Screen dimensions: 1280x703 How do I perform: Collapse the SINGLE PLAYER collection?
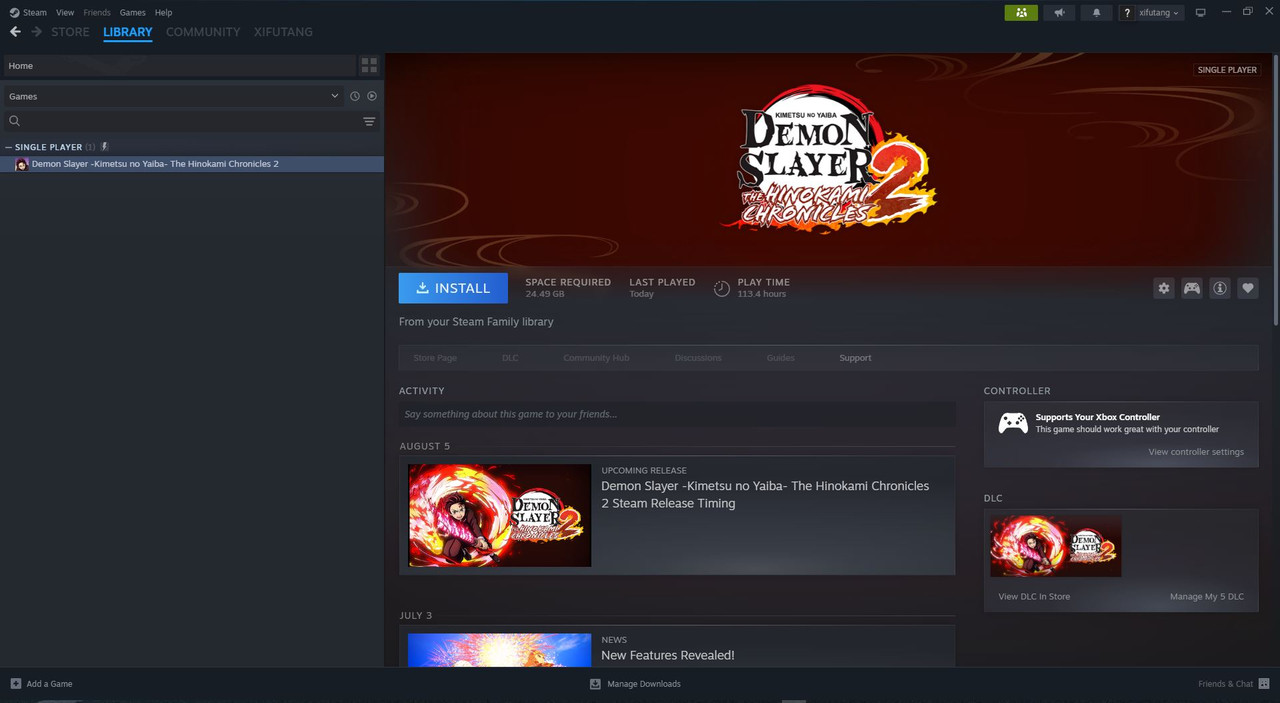9,147
